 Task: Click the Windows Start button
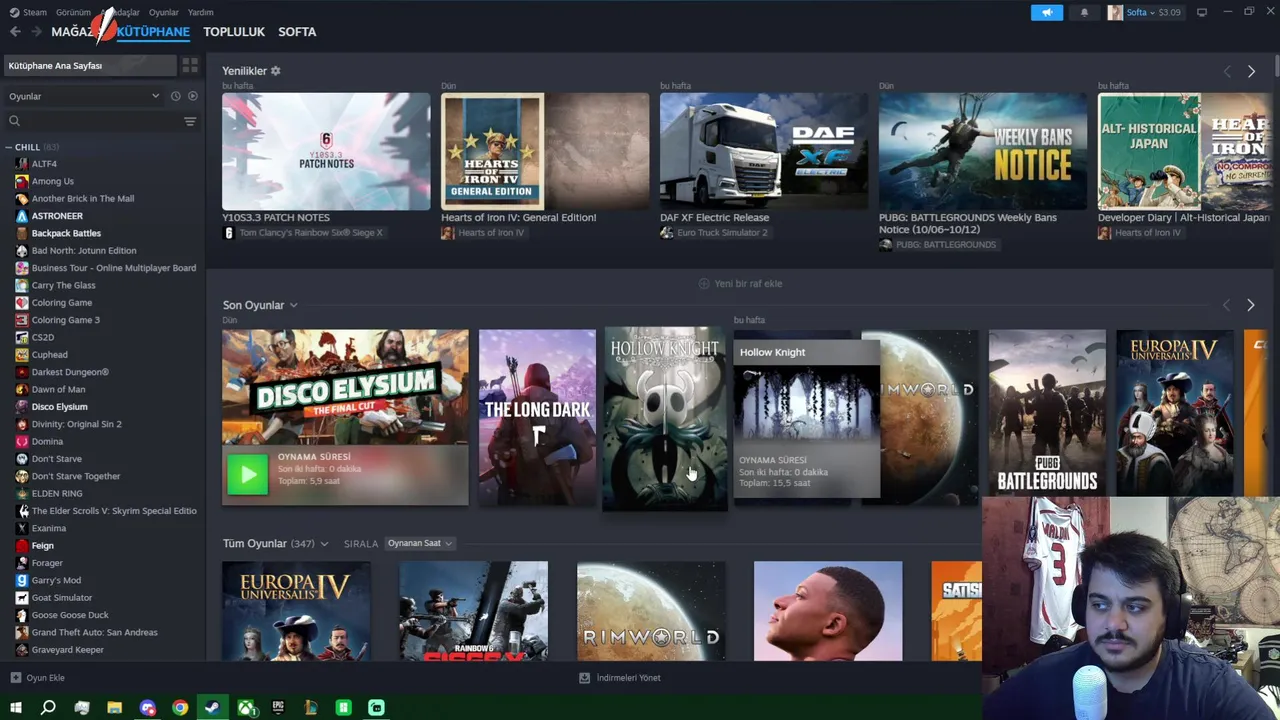[x=16, y=707]
